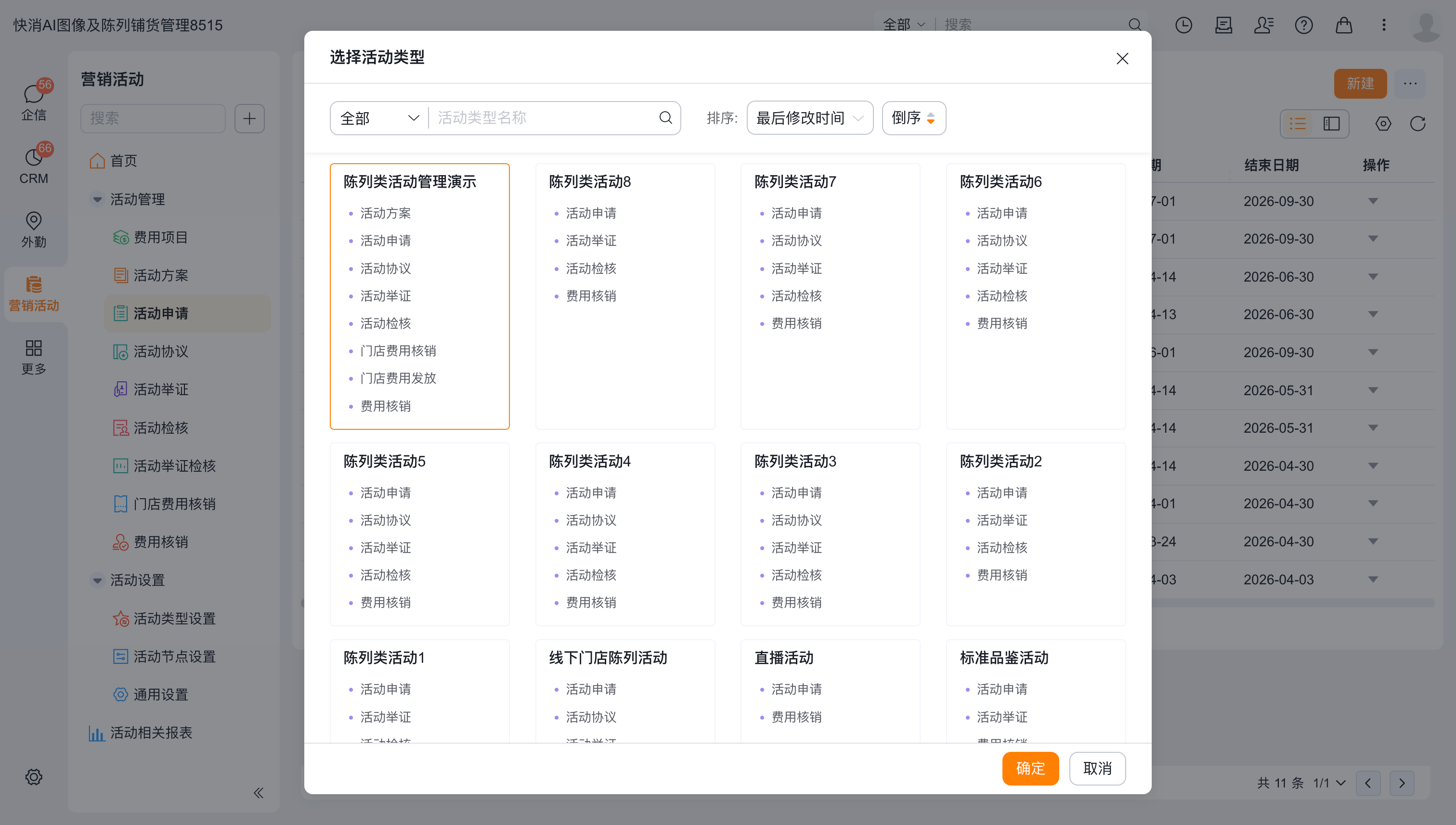Click the 新建 button behind dialog
Viewport: 1456px width, 825px height.
pyautogui.click(x=1360, y=83)
